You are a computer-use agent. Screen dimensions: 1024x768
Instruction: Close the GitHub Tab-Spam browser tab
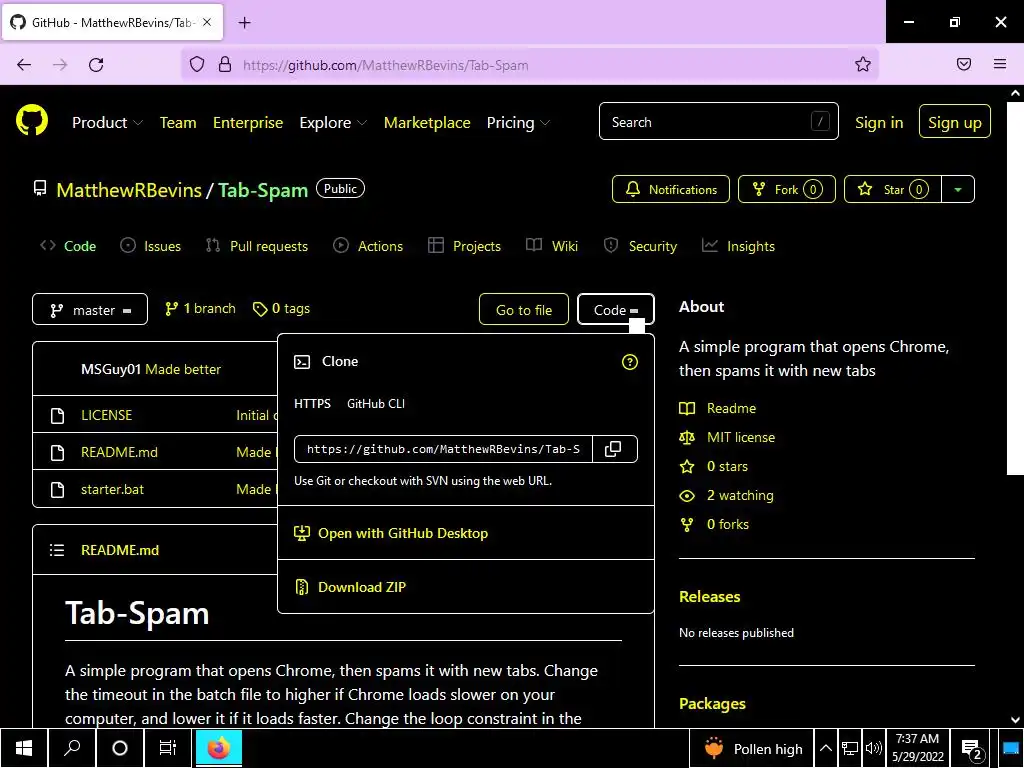coord(206,22)
